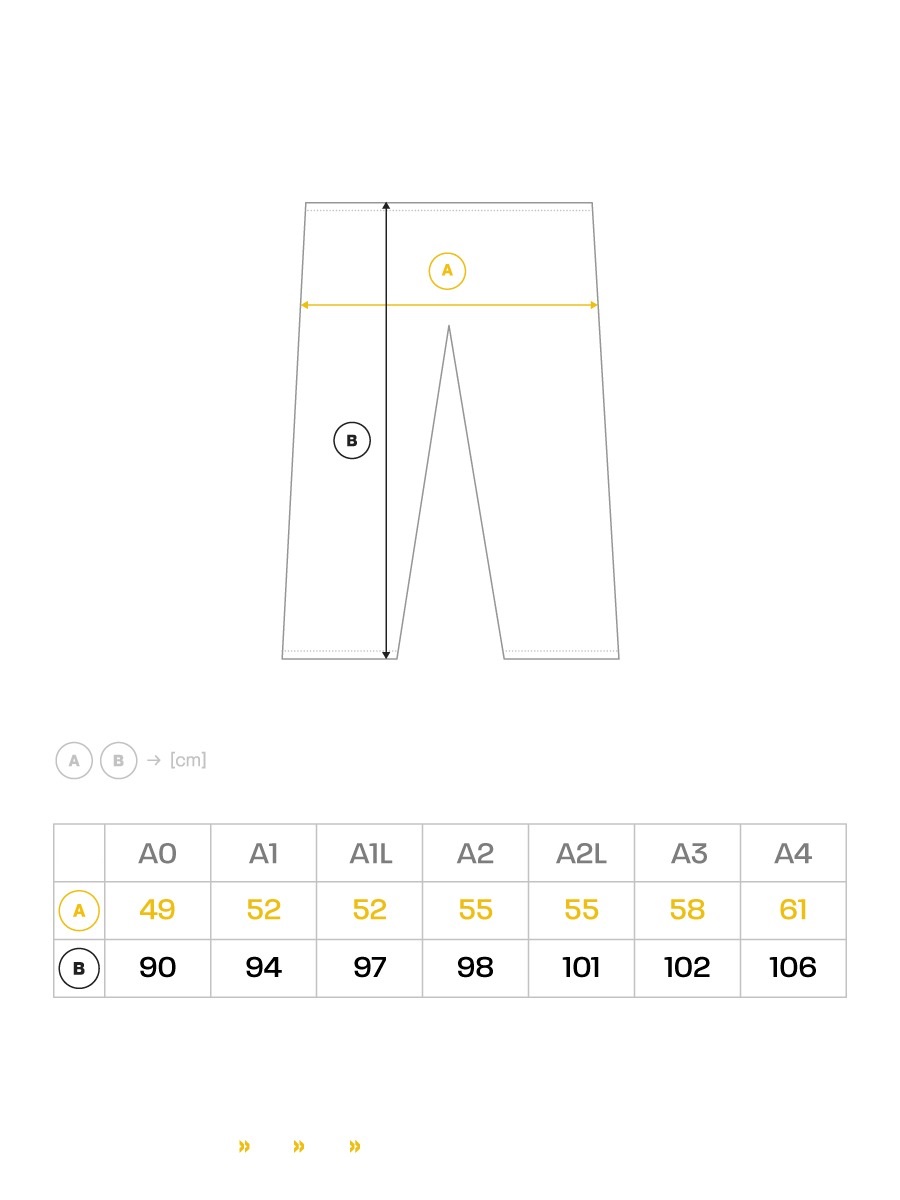Click the width value 49 for size A0
The width and height of the screenshot is (900, 1200).
tap(157, 910)
